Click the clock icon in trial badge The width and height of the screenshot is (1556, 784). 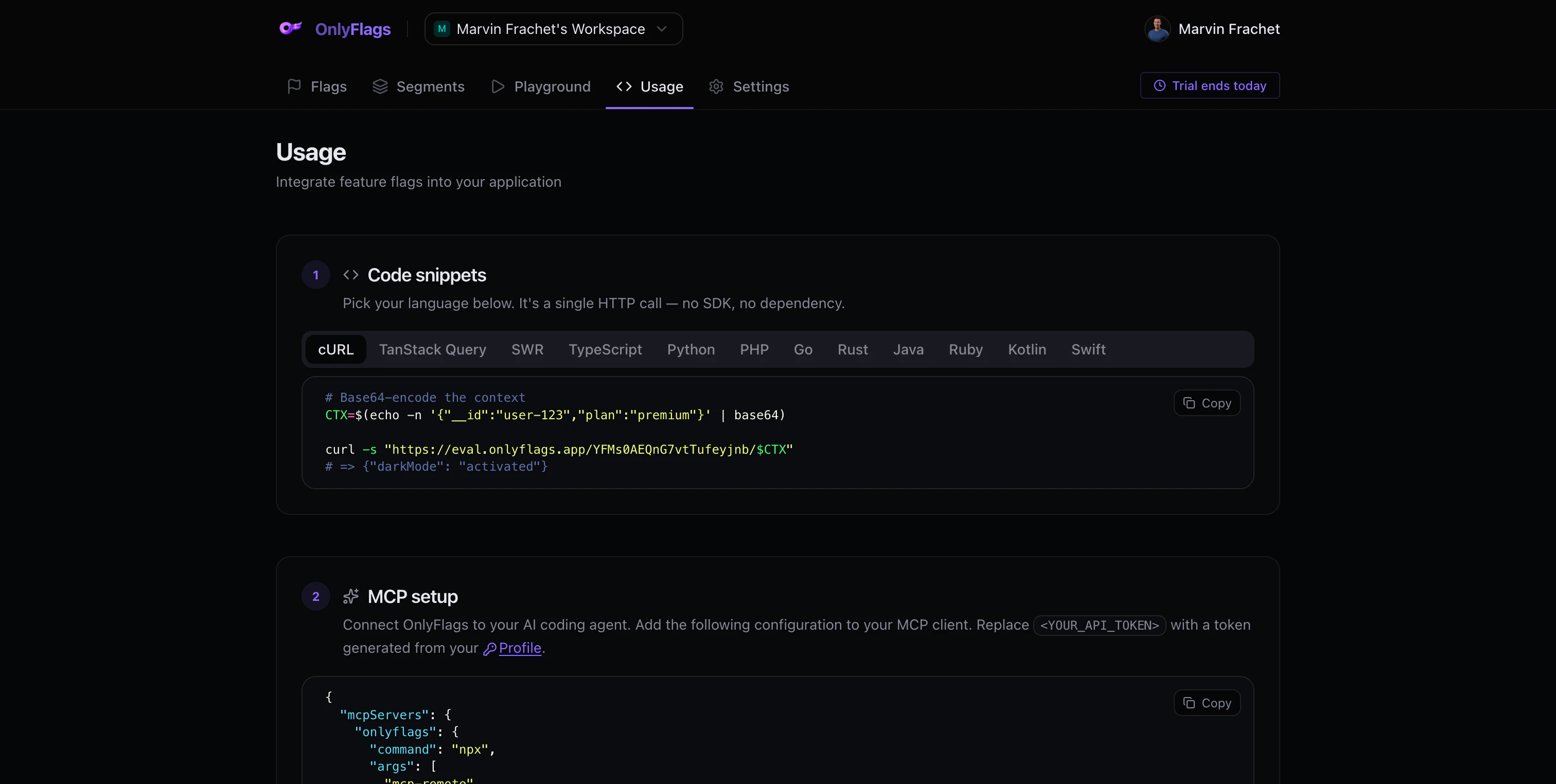[x=1160, y=86]
